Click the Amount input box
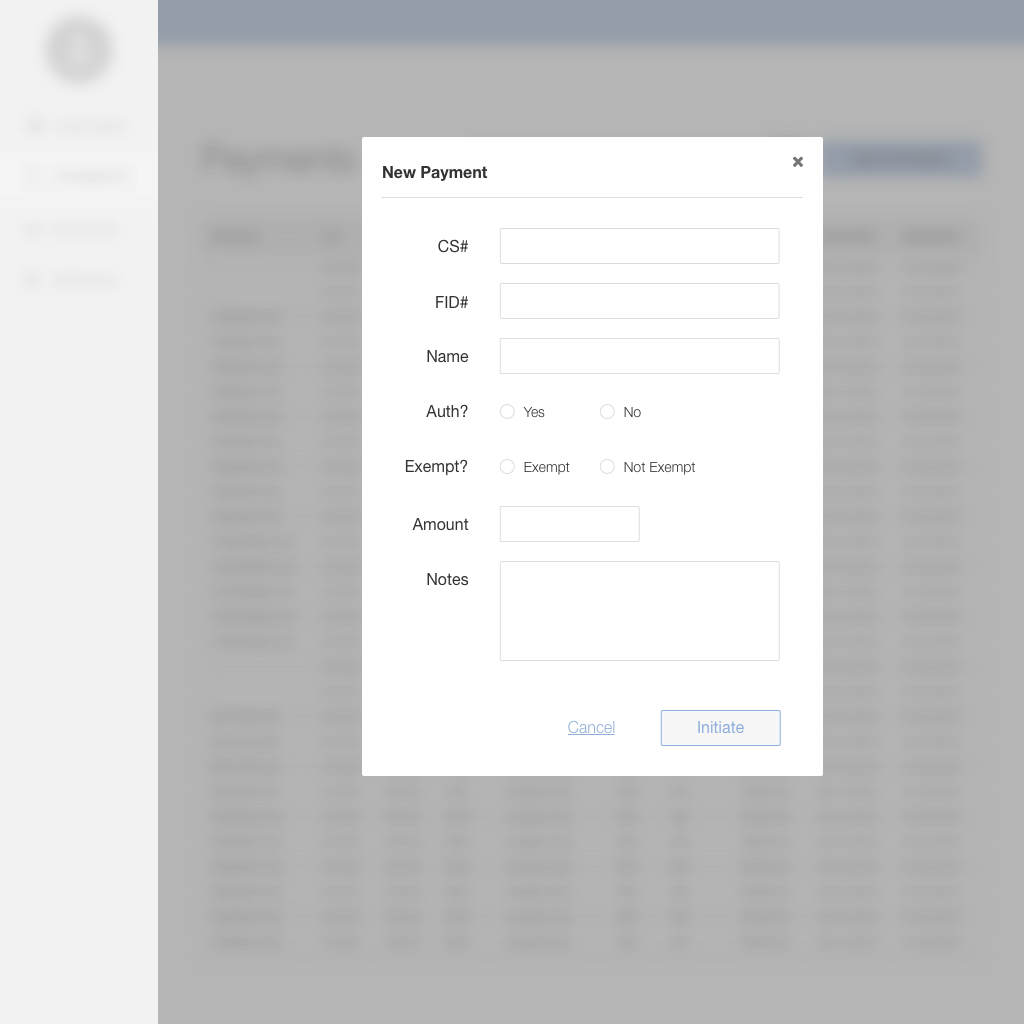 coord(569,524)
